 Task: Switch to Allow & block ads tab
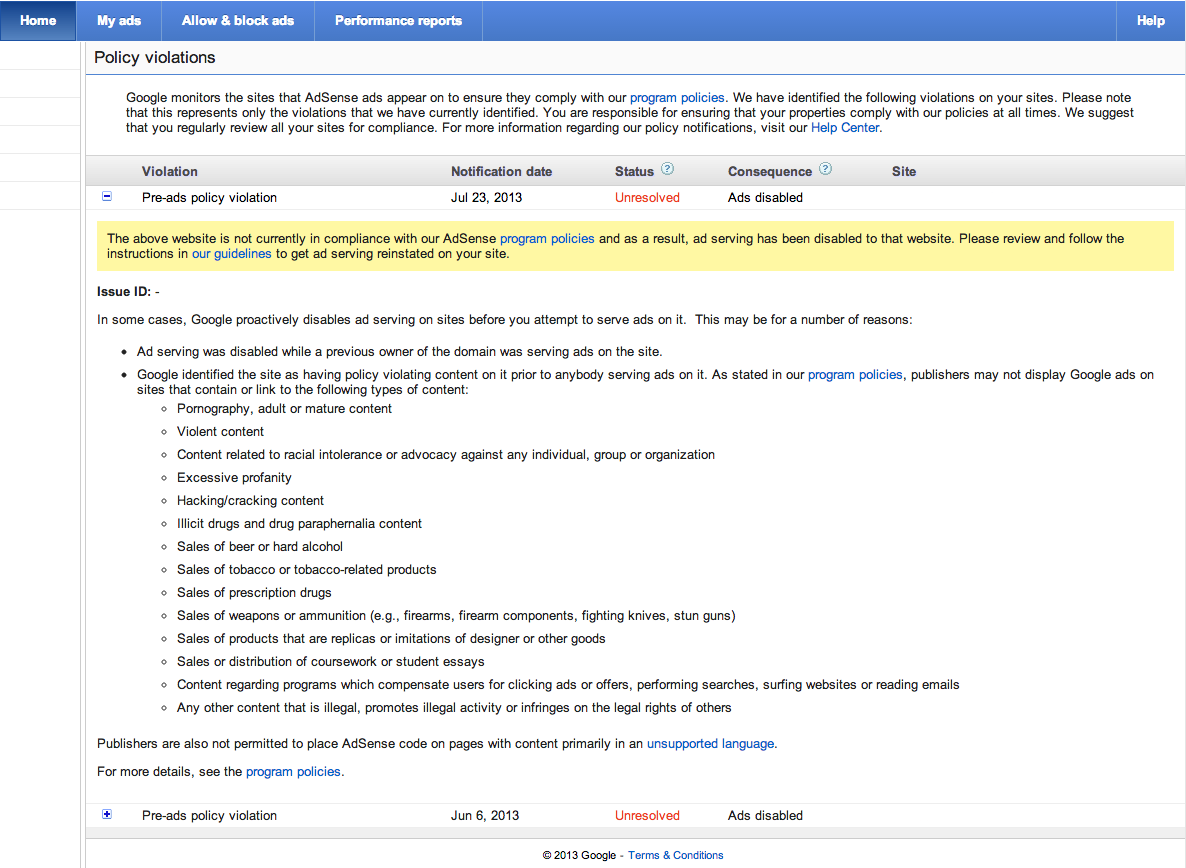pos(238,20)
